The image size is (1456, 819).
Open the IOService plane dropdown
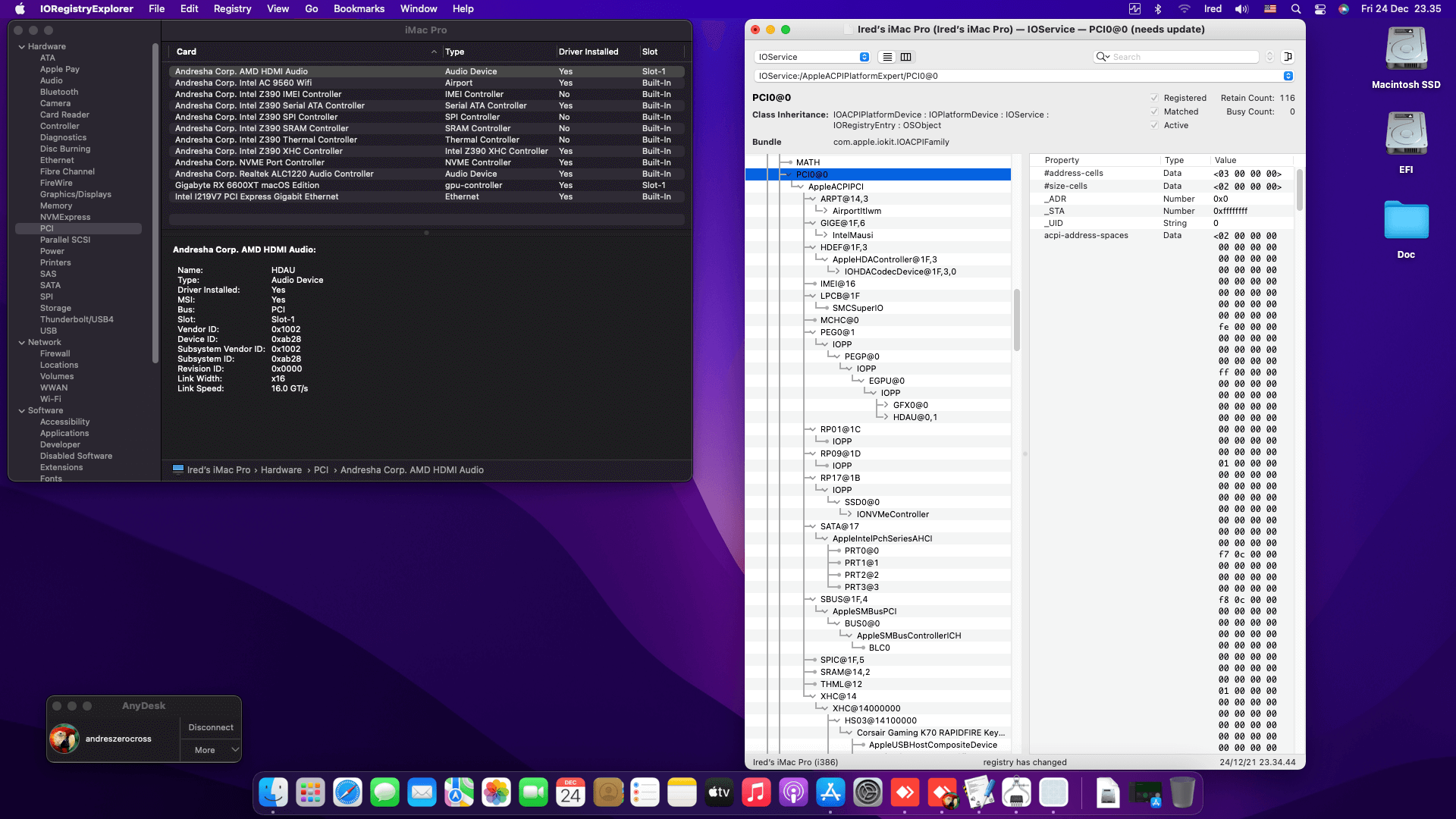pyautogui.click(x=812, y=57)
